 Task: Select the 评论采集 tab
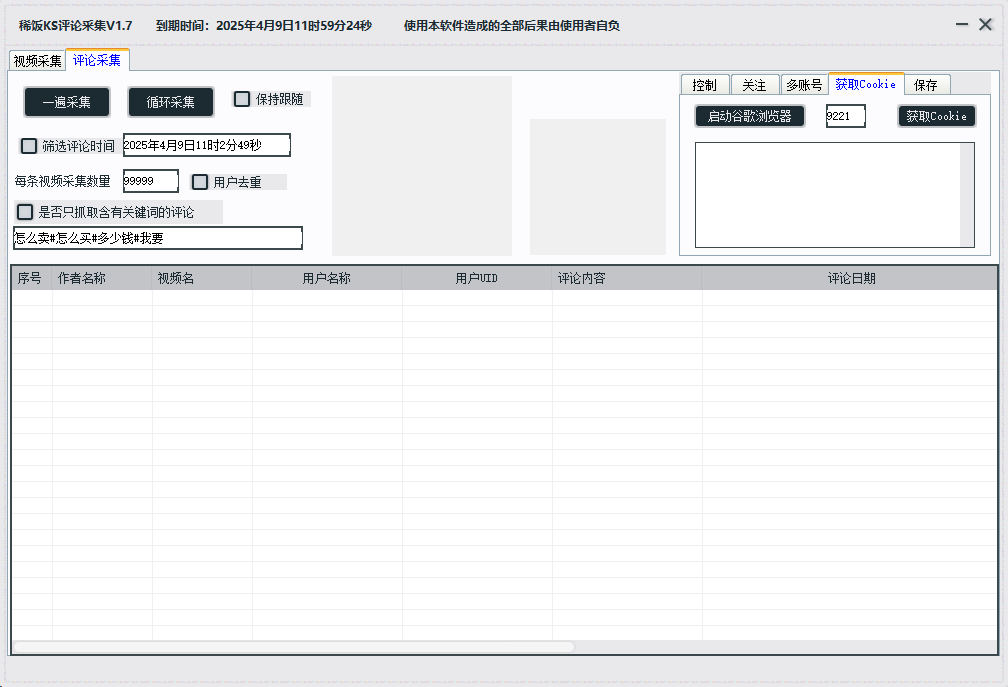click(x=97, y=60)
